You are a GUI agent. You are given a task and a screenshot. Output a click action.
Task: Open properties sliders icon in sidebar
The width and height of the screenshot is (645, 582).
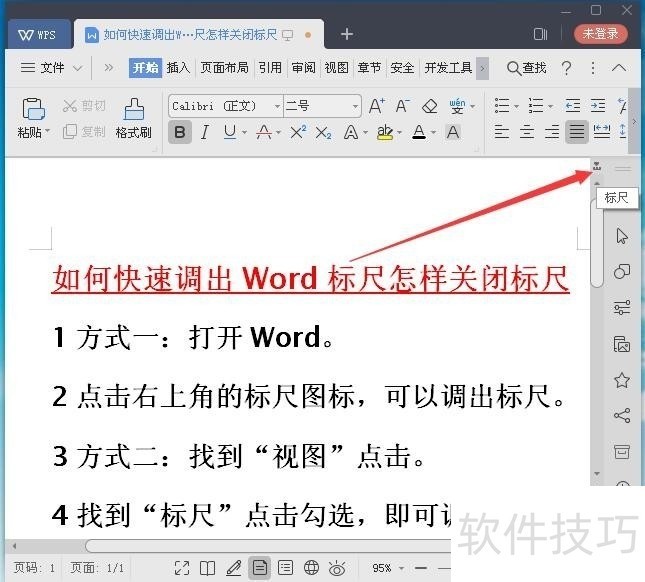[x=622, y=307]
